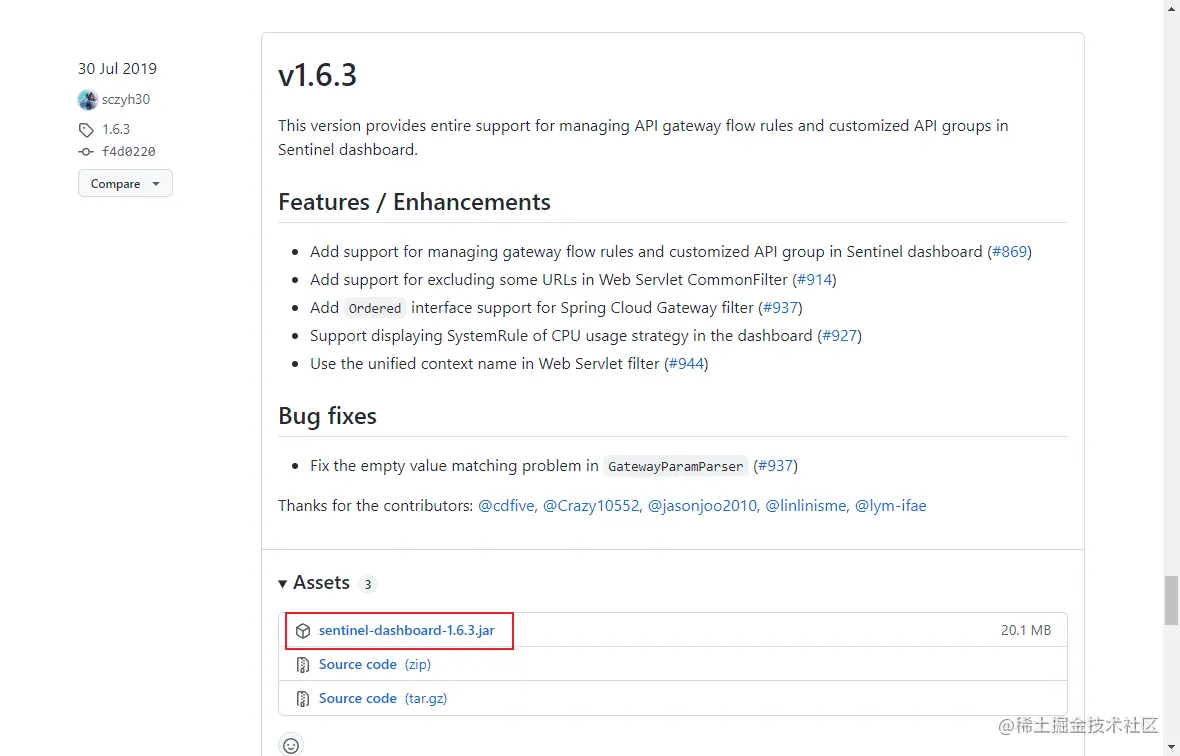Click the commit icon beside f4d0220

87,151
